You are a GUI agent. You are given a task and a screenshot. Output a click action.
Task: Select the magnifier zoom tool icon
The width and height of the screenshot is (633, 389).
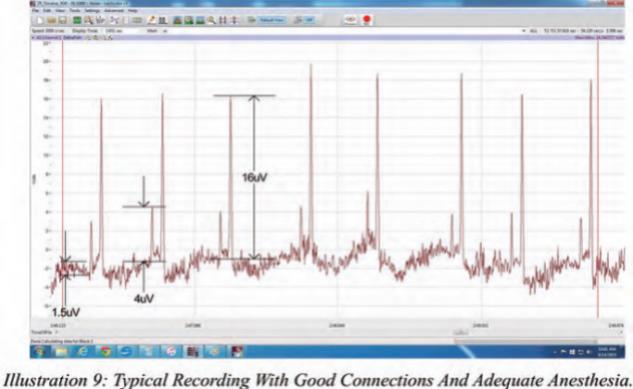[x=211, y=20]
